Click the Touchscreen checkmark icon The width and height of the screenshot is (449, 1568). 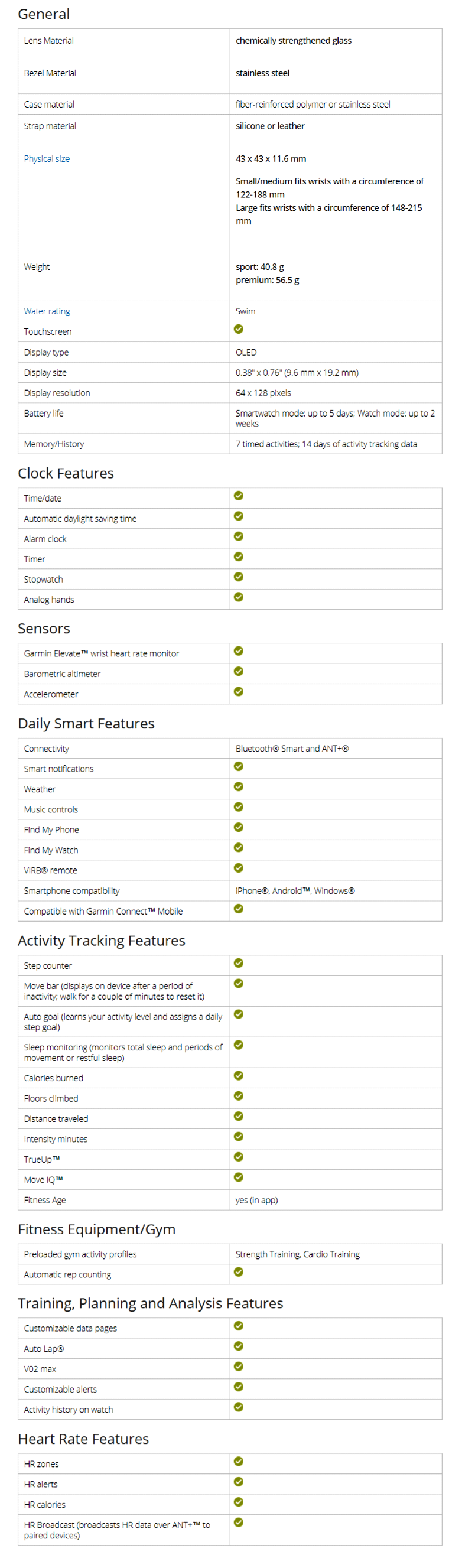click(239, 329)
